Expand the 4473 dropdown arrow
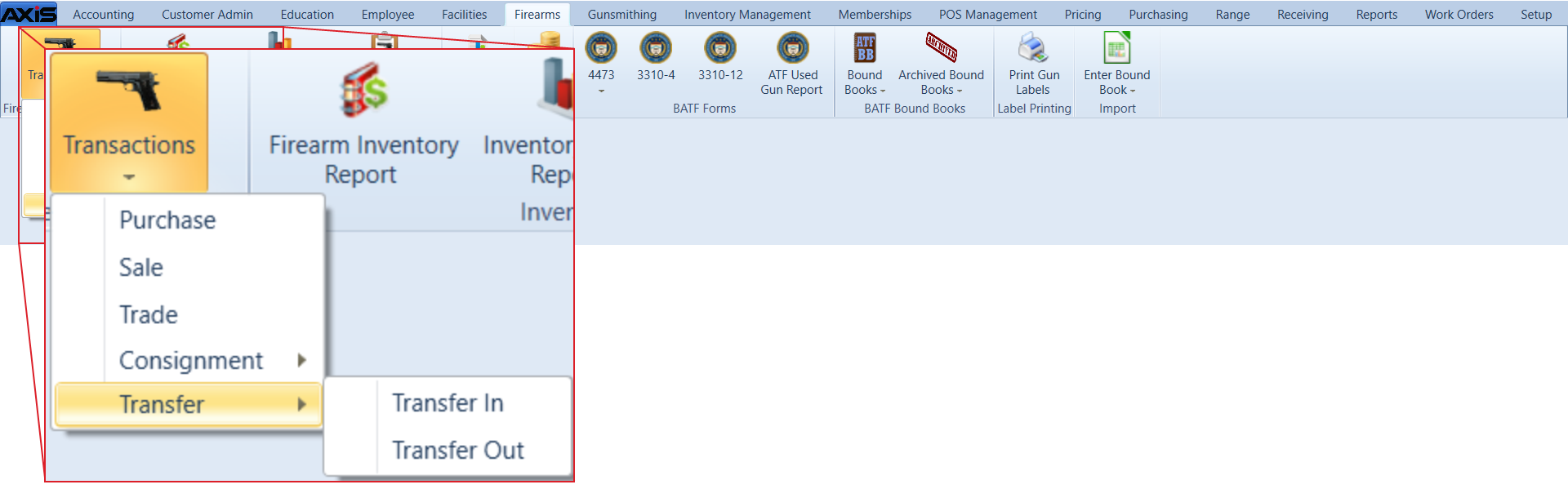The height and width of the screenshot is (489, 1568). [x=601, y=91]
